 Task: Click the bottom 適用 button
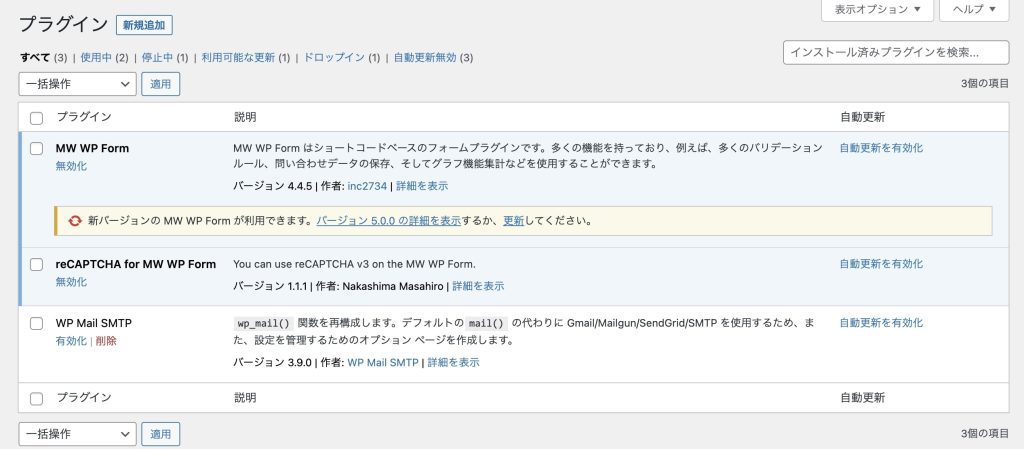pos(161,434)
